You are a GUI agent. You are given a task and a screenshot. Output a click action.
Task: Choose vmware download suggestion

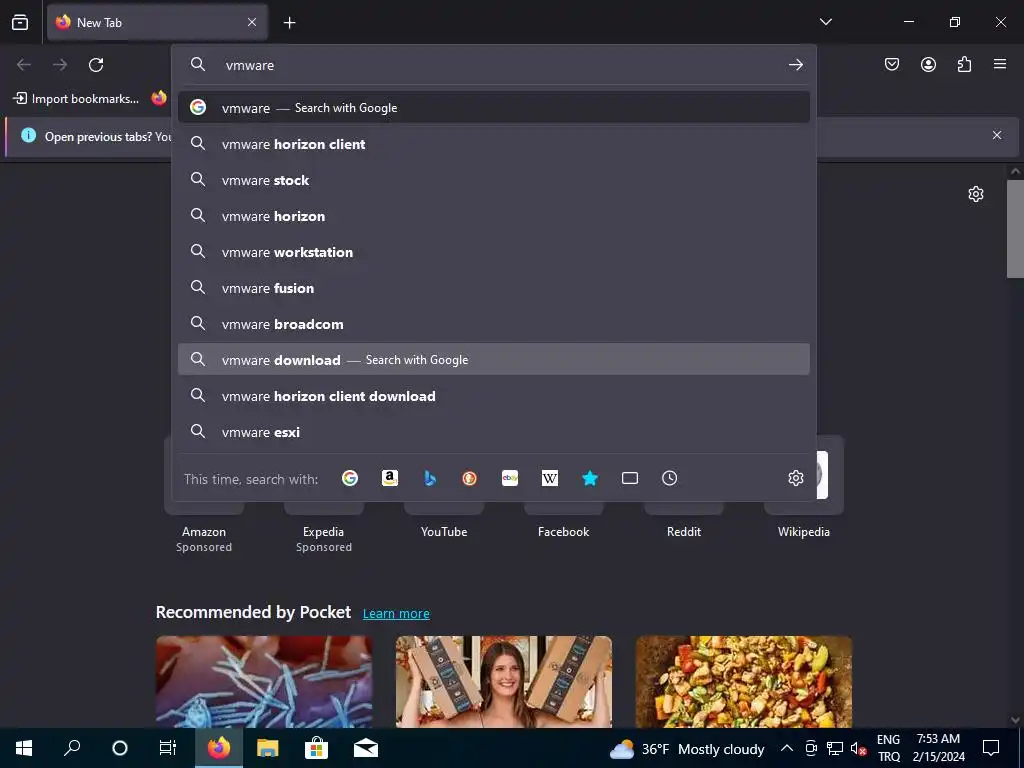point(494,359)
